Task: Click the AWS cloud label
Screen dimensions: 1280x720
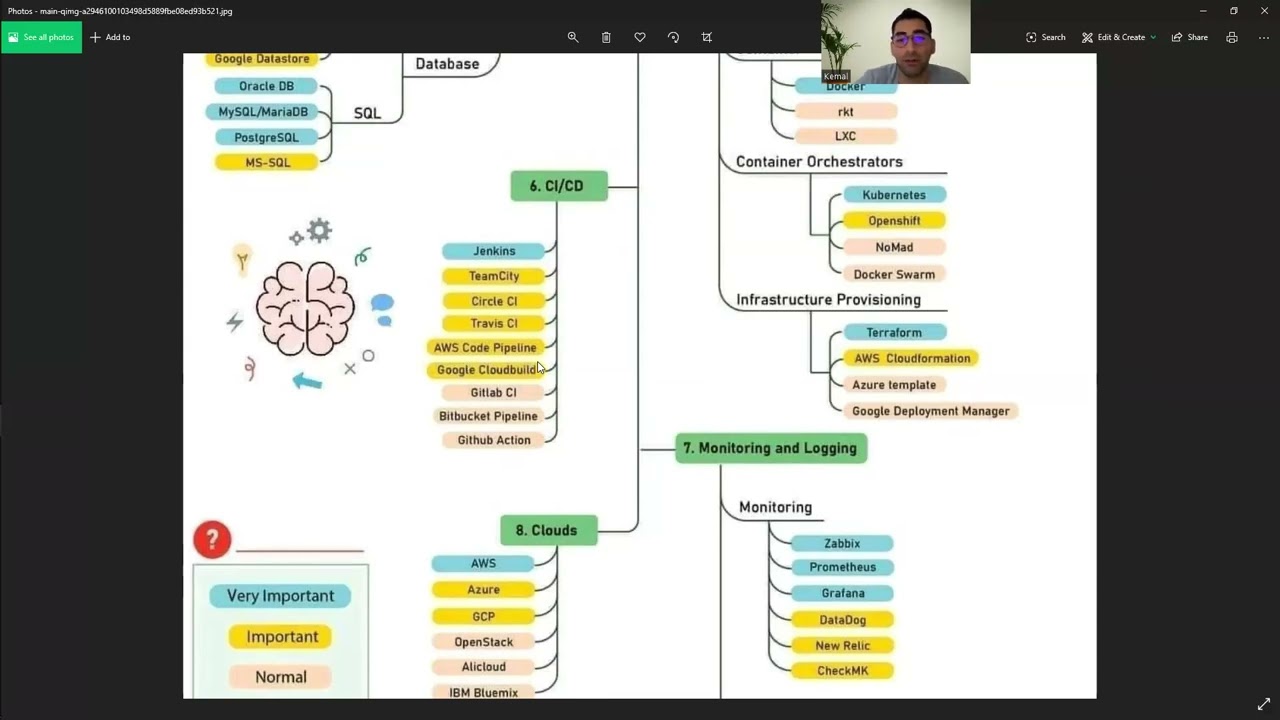Action: click(x=483, y=564)
